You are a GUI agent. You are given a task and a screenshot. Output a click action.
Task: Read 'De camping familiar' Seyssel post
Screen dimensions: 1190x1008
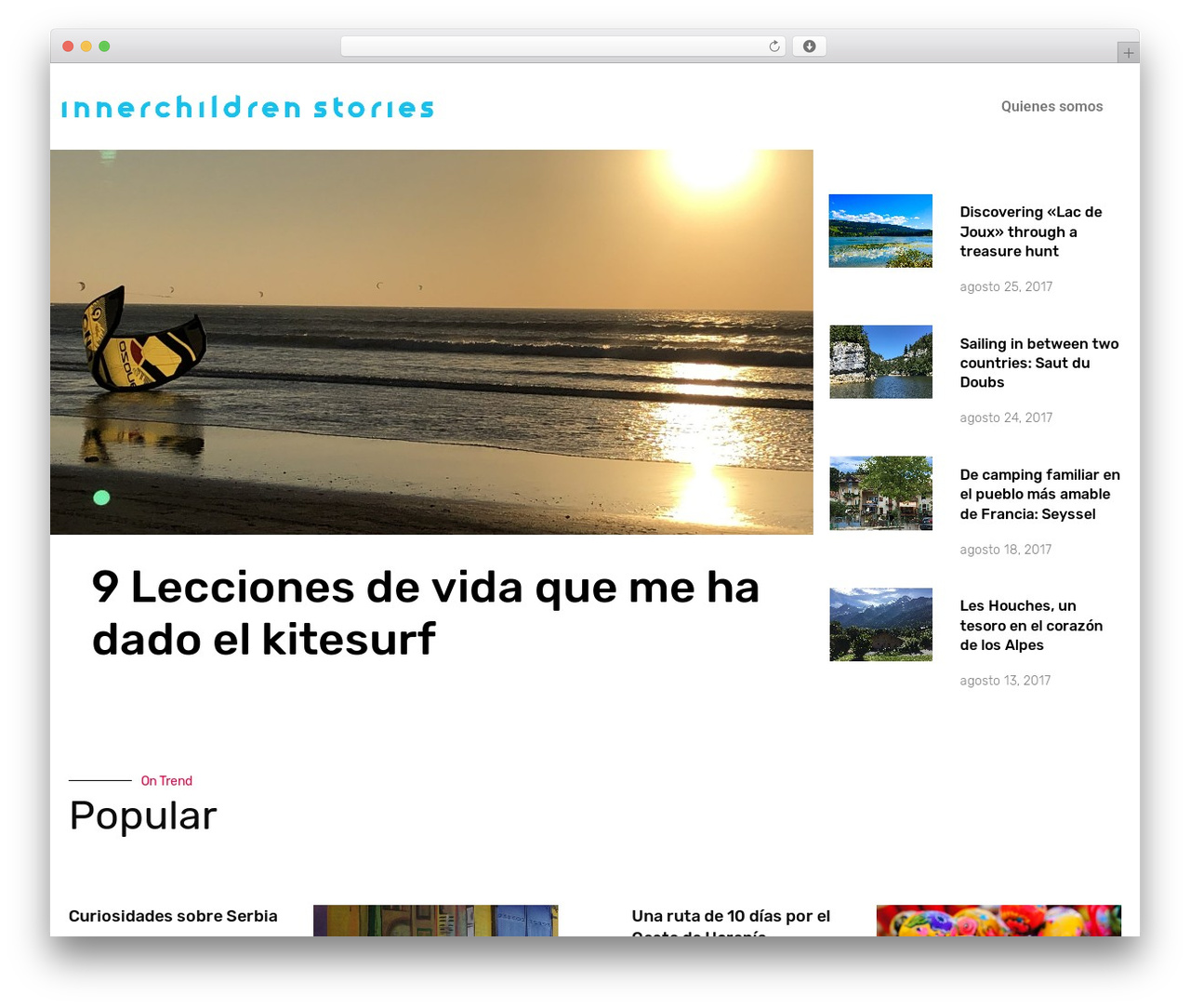click(1039, 494)
